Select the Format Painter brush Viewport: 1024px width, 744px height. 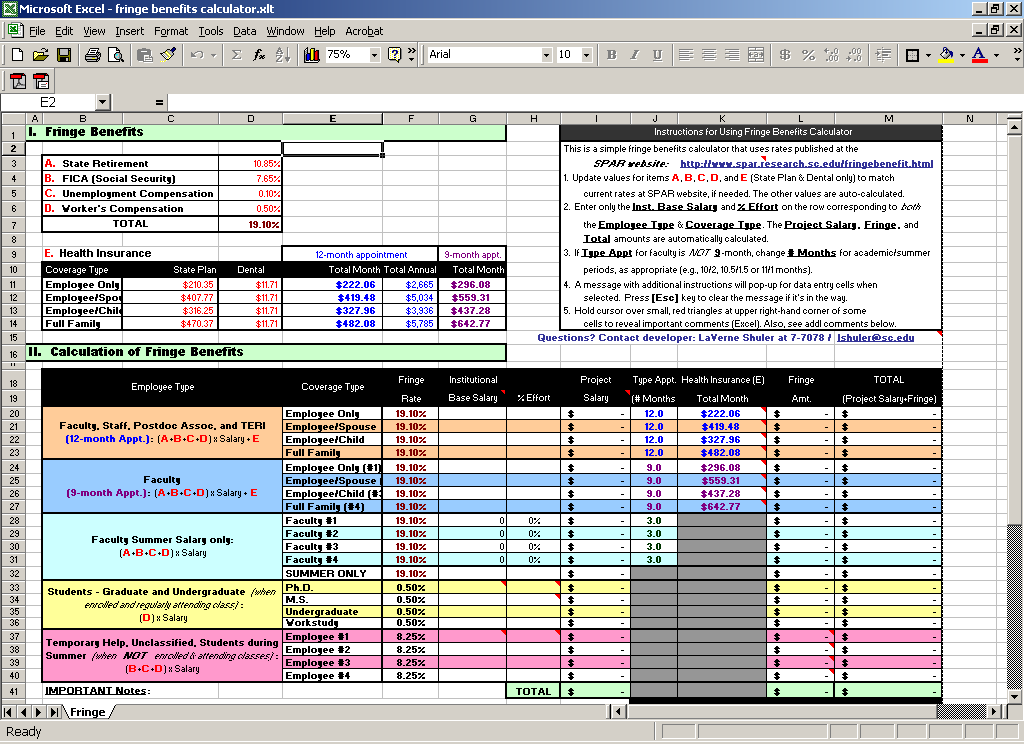[x=168, y=55]
